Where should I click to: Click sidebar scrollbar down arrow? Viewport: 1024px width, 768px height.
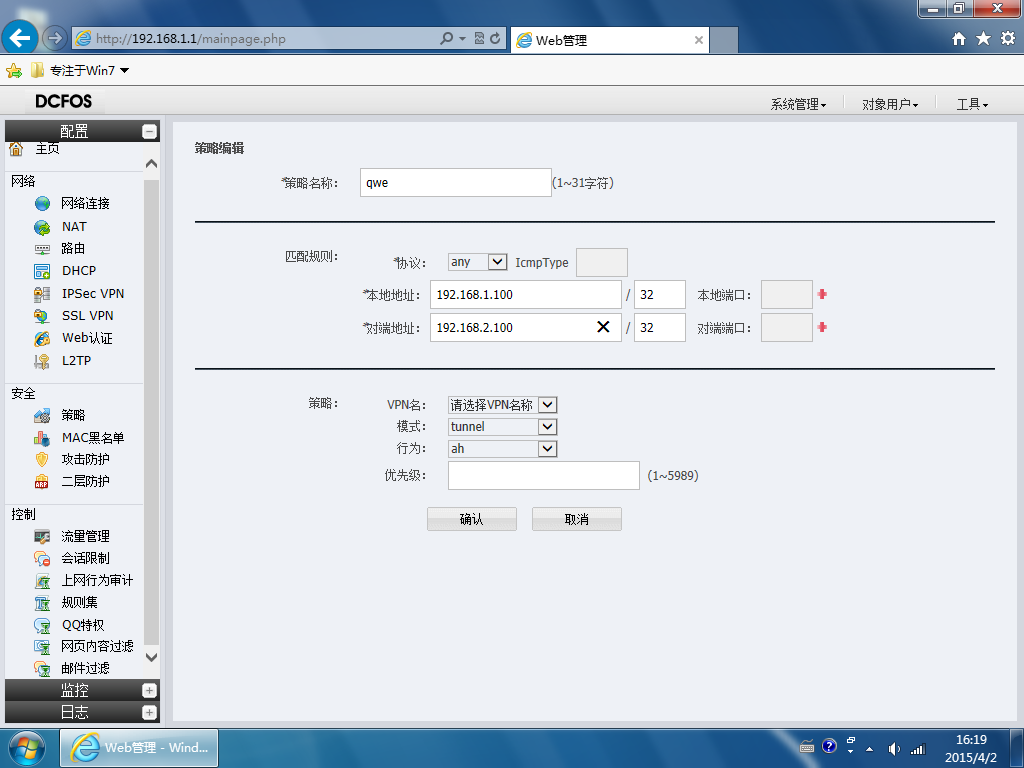(x=152, y=657)
